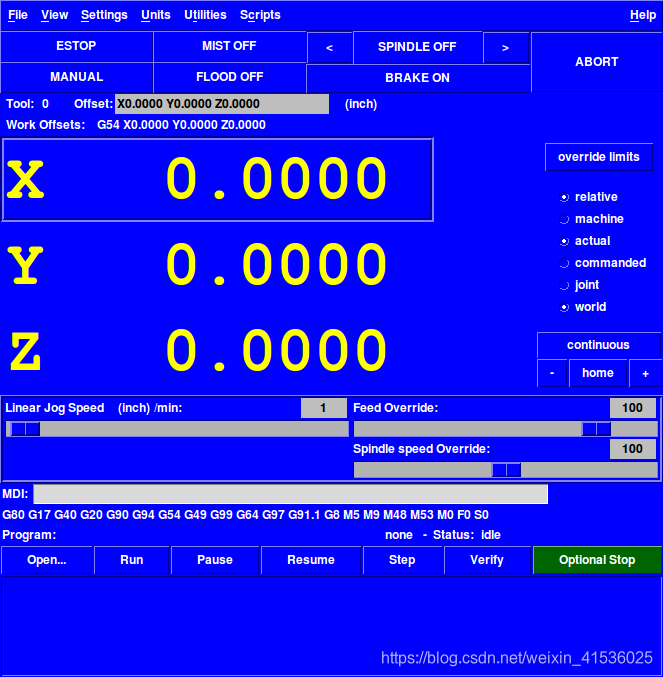The image size is (663, 677).
Task: Click the continuous jog increment button
Action: 598,345
